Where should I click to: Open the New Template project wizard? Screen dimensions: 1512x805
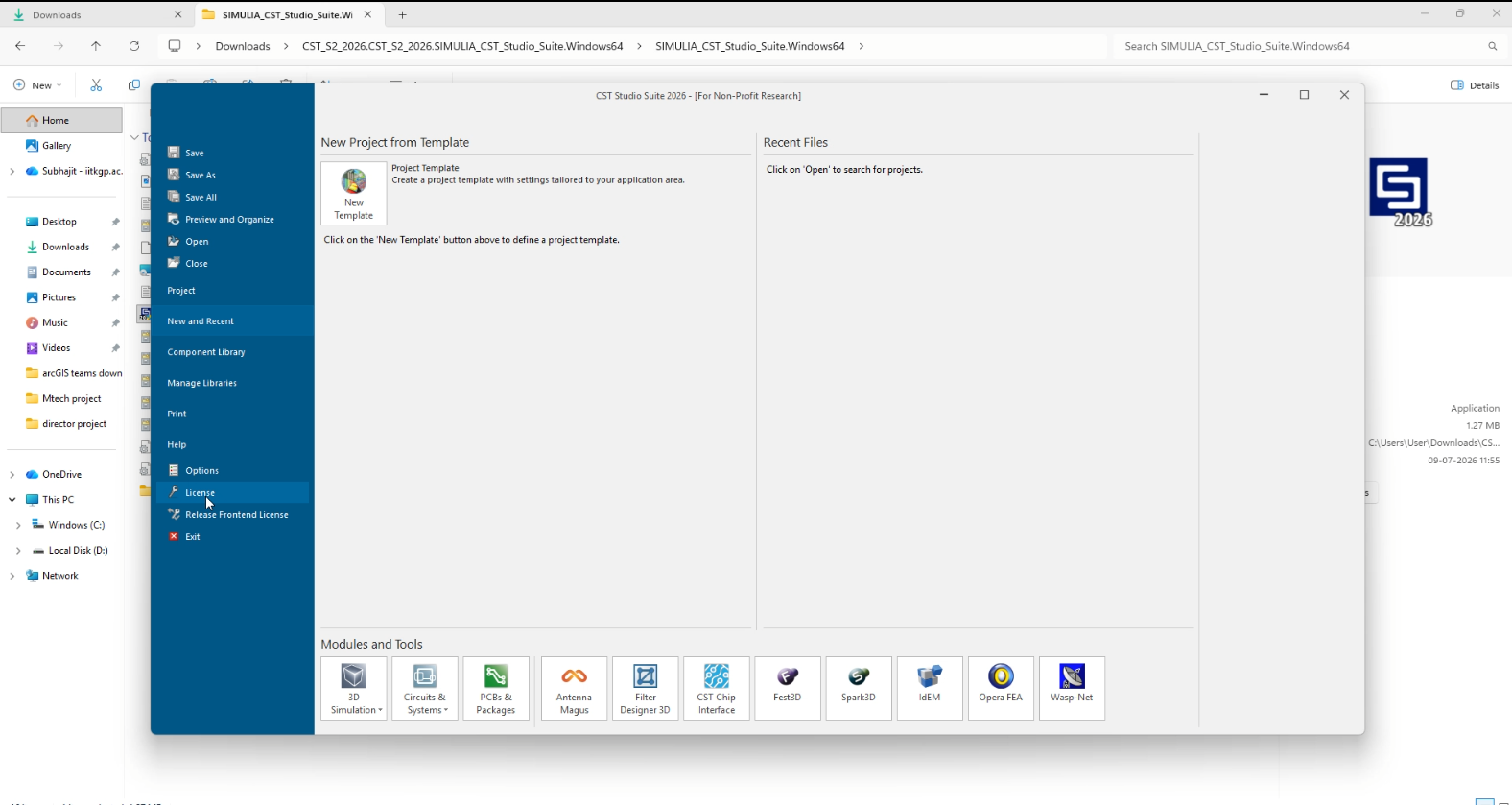point(354,193)
